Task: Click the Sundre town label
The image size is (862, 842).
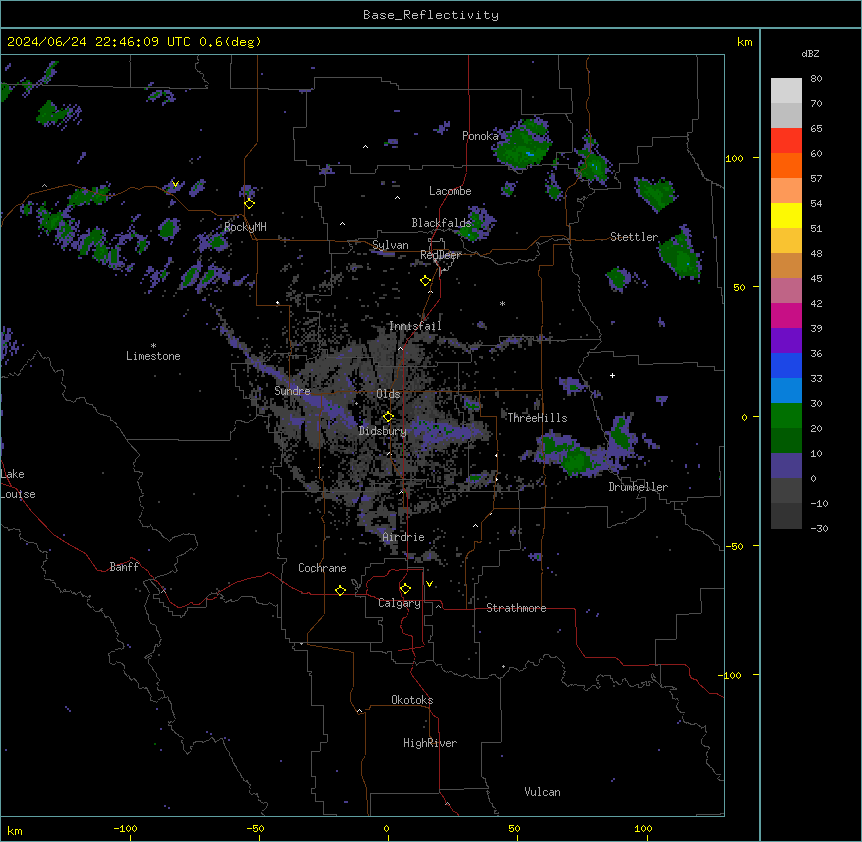Action: (x=292, y=391)
